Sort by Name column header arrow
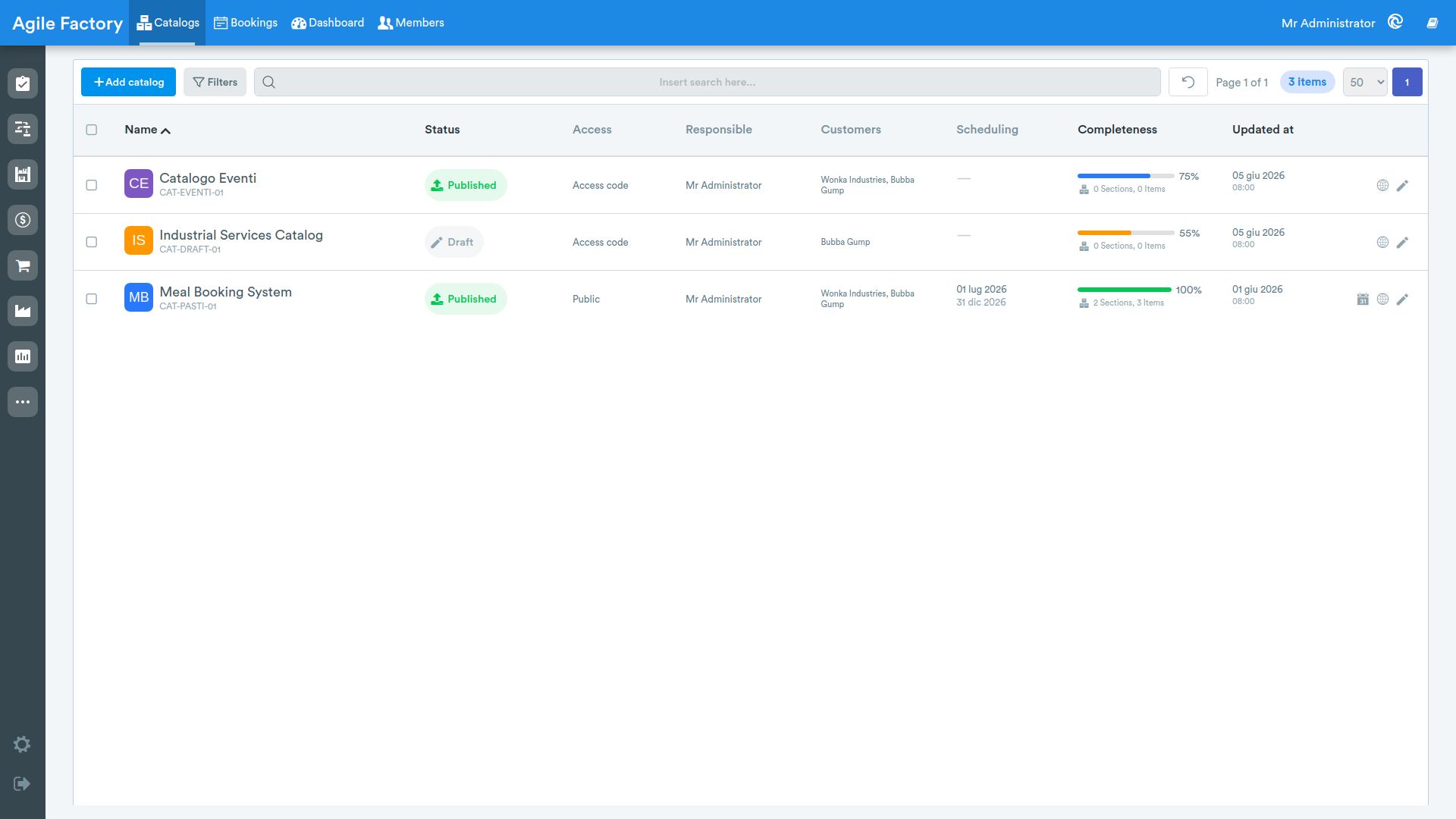The width and height of the screenshot is (1456, 819). click(x=166, y=130)
